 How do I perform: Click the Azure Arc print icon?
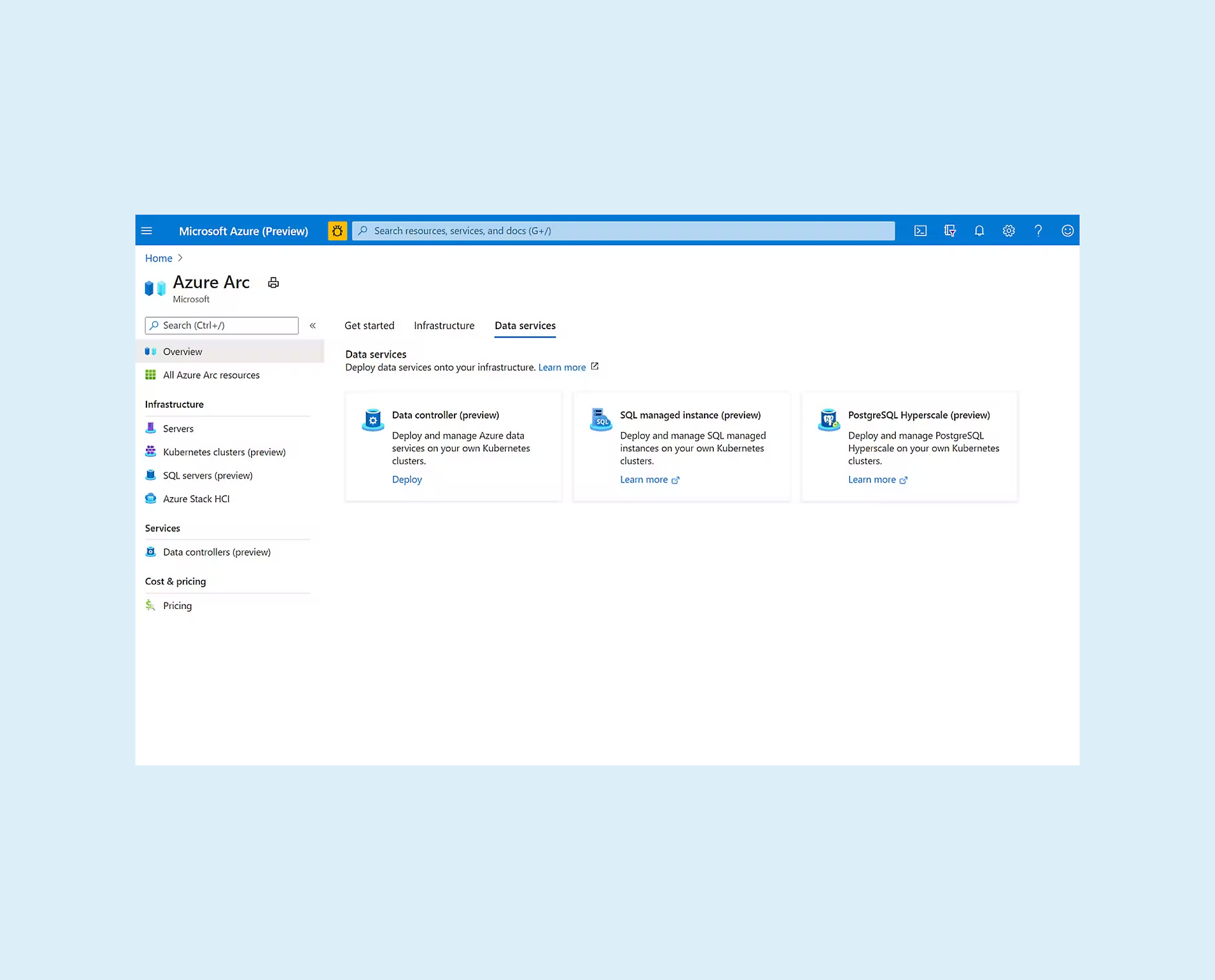[273, 282]
